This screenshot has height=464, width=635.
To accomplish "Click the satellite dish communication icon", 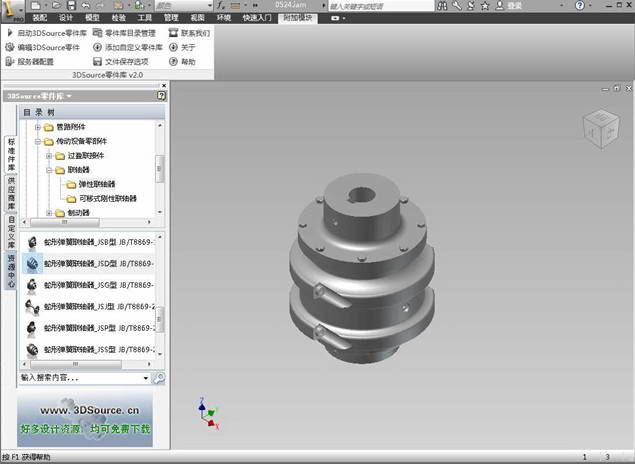I will [471, 5].
